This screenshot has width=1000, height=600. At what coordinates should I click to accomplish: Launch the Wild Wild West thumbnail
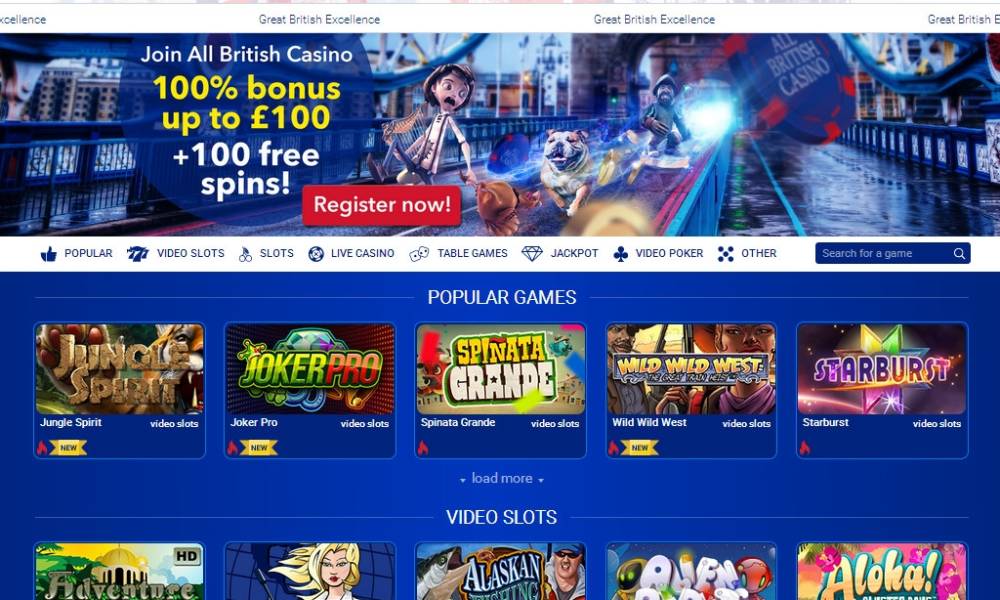pyautogui.click(x=691, y=369)
